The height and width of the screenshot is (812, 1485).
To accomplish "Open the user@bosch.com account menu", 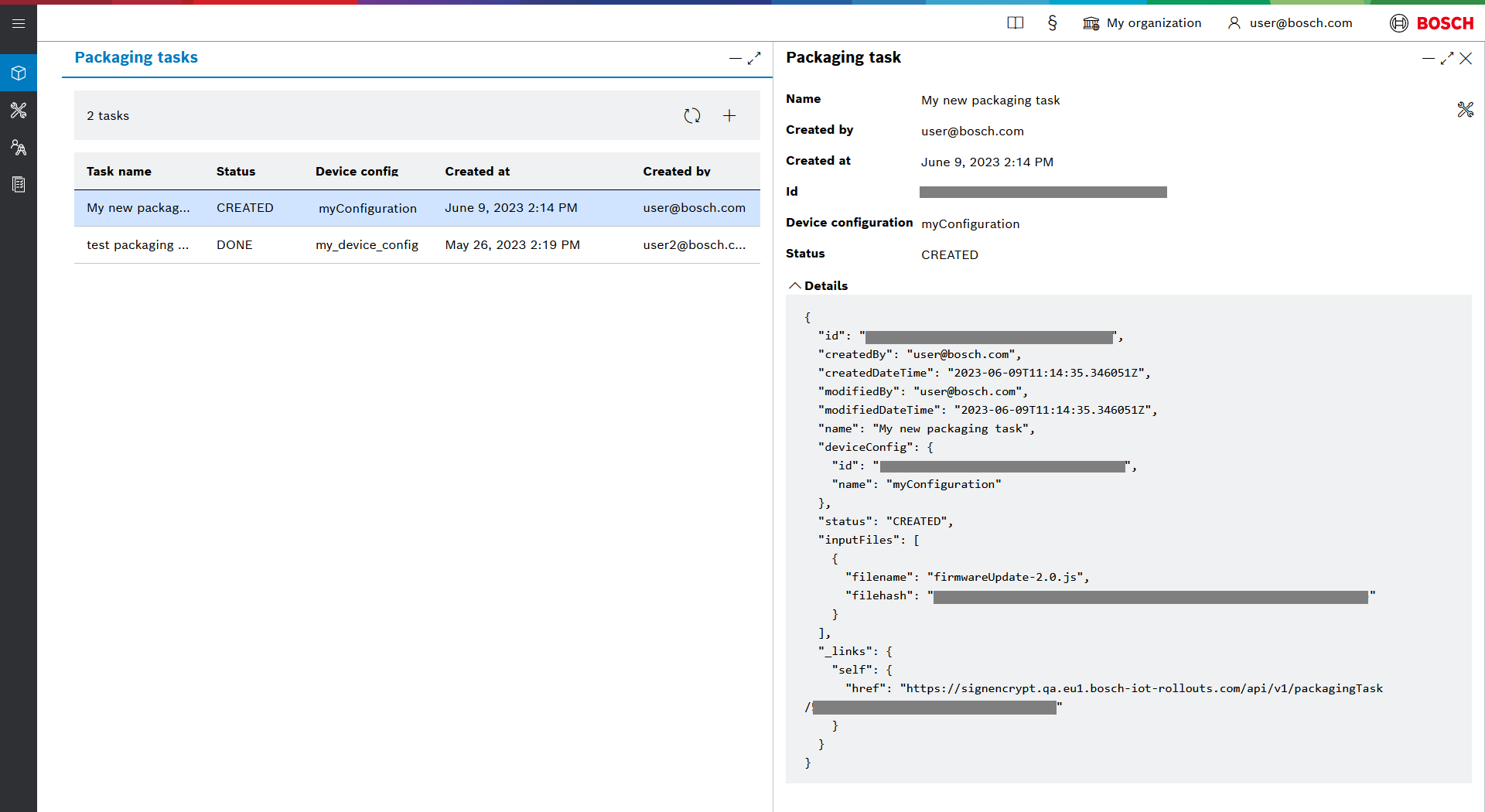I will [x=1290, y=23].
